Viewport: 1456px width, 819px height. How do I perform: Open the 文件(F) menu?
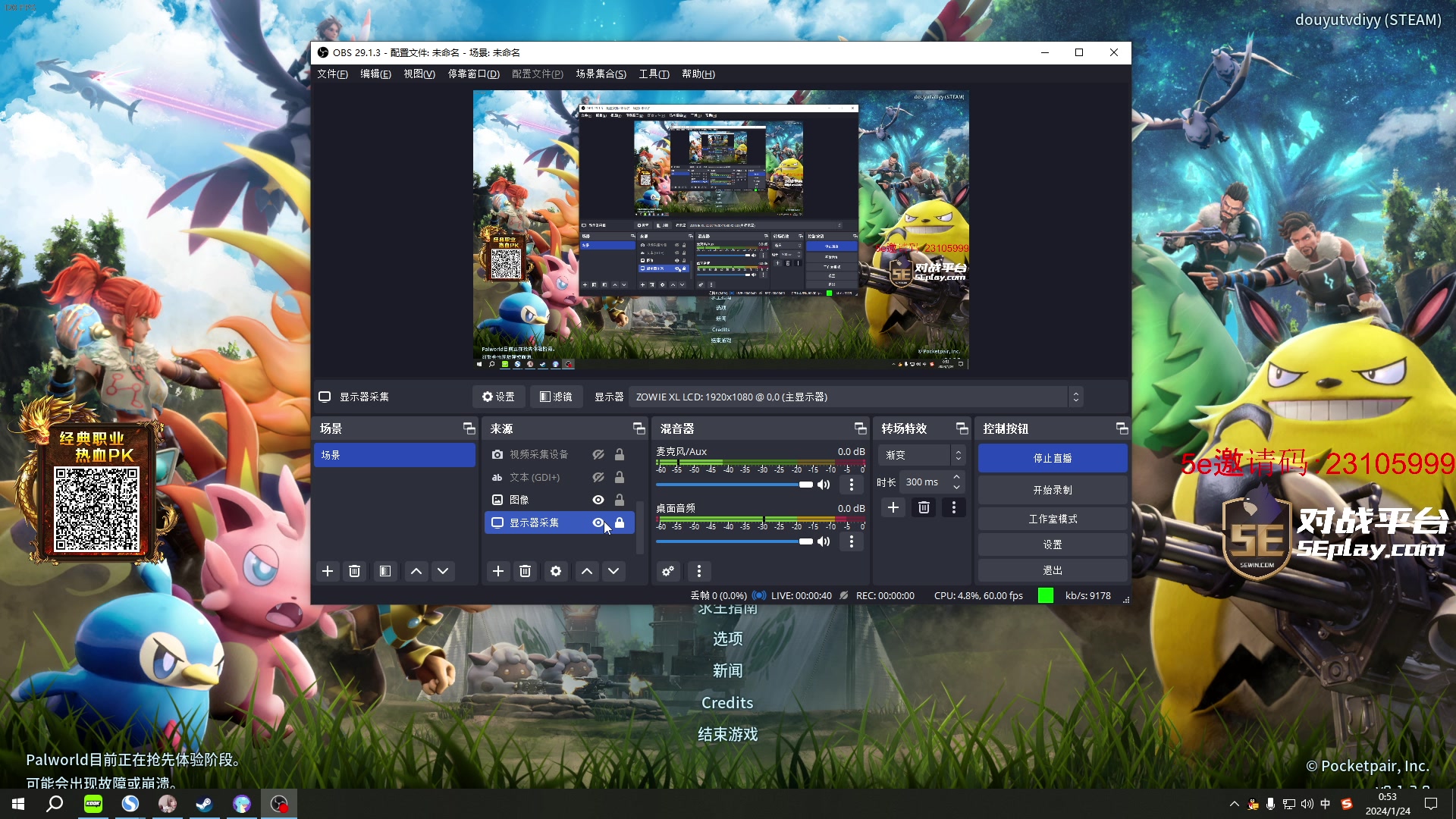click(x=332, y=74)
